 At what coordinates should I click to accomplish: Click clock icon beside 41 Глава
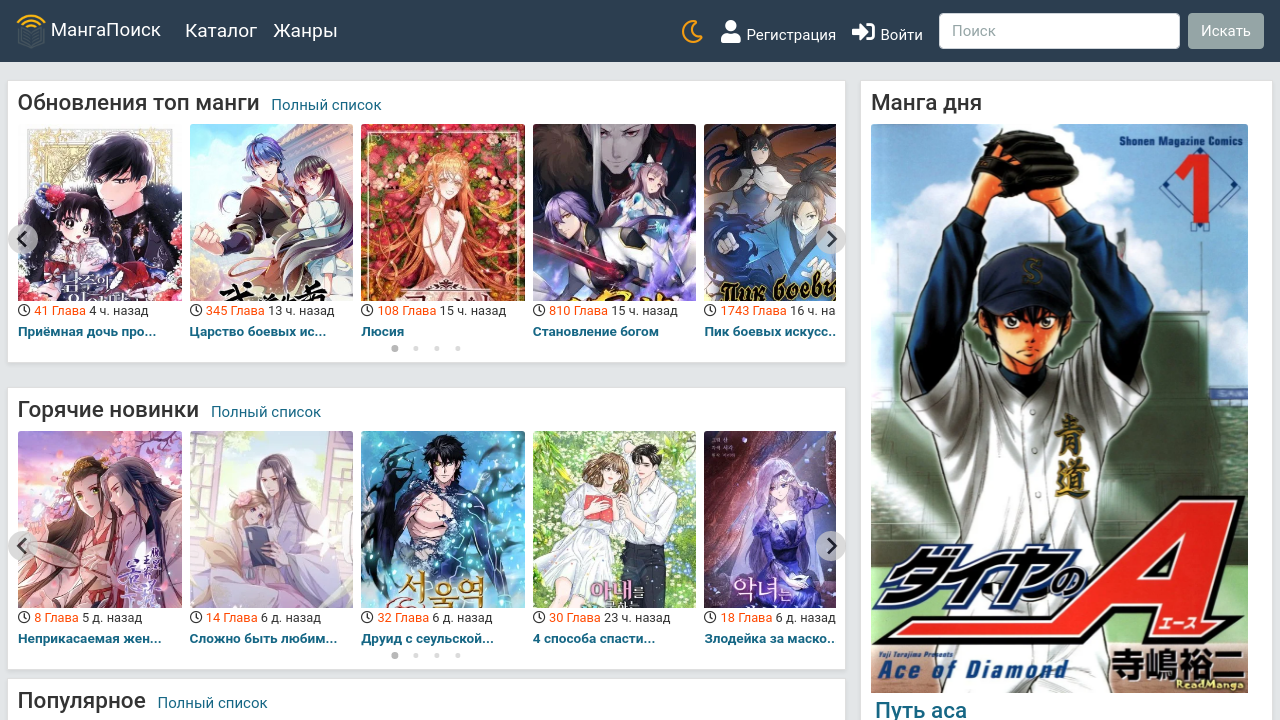tap(25, 311)
